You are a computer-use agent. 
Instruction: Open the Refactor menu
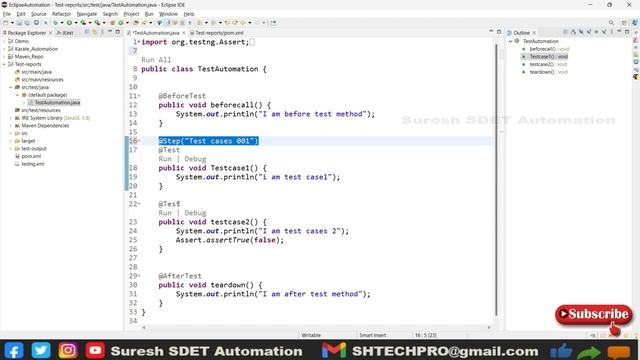coord(61,14)
